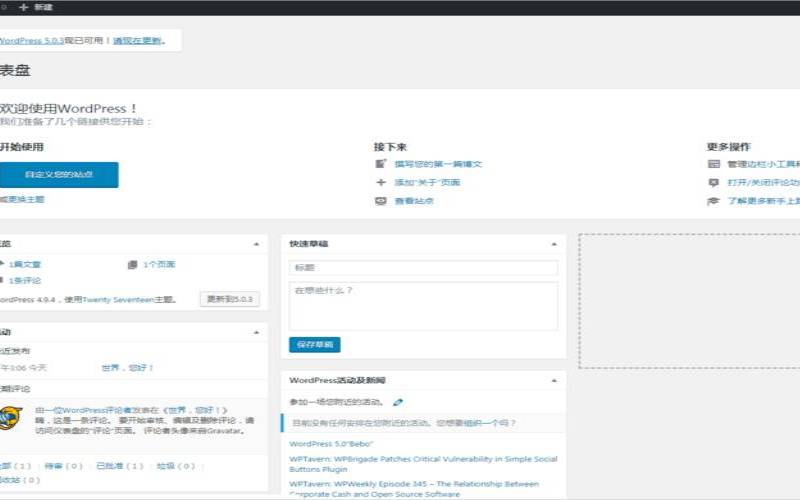This screenshot has height=500, width=800.
Task: Click the write-post icon beside 撰写您的第一篇博文
Action: (x=381, y=164)
